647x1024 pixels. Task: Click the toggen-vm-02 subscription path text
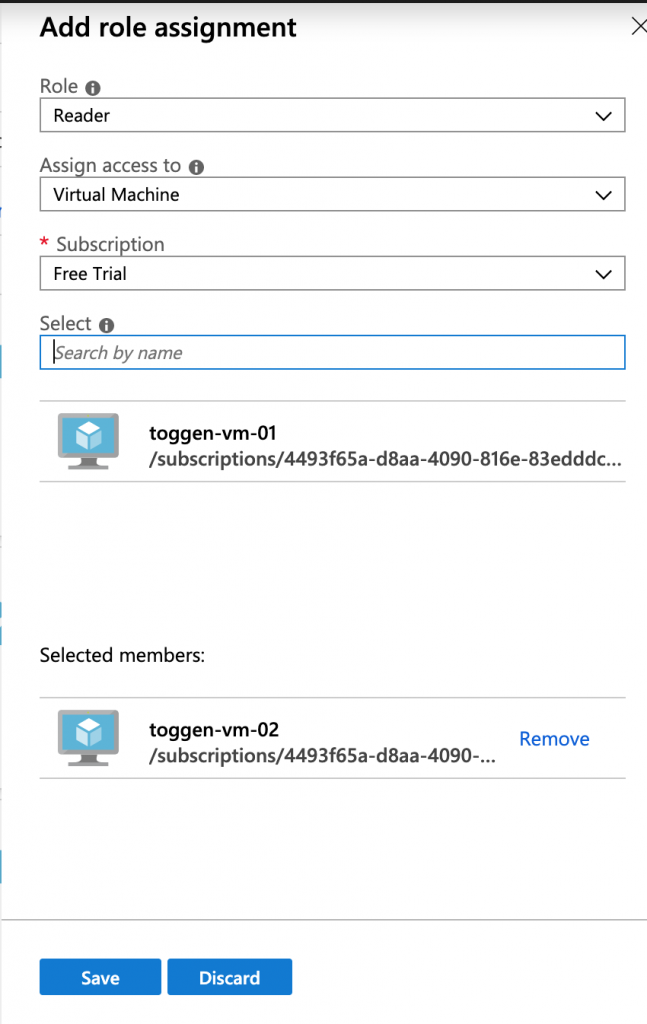[323, 756]
